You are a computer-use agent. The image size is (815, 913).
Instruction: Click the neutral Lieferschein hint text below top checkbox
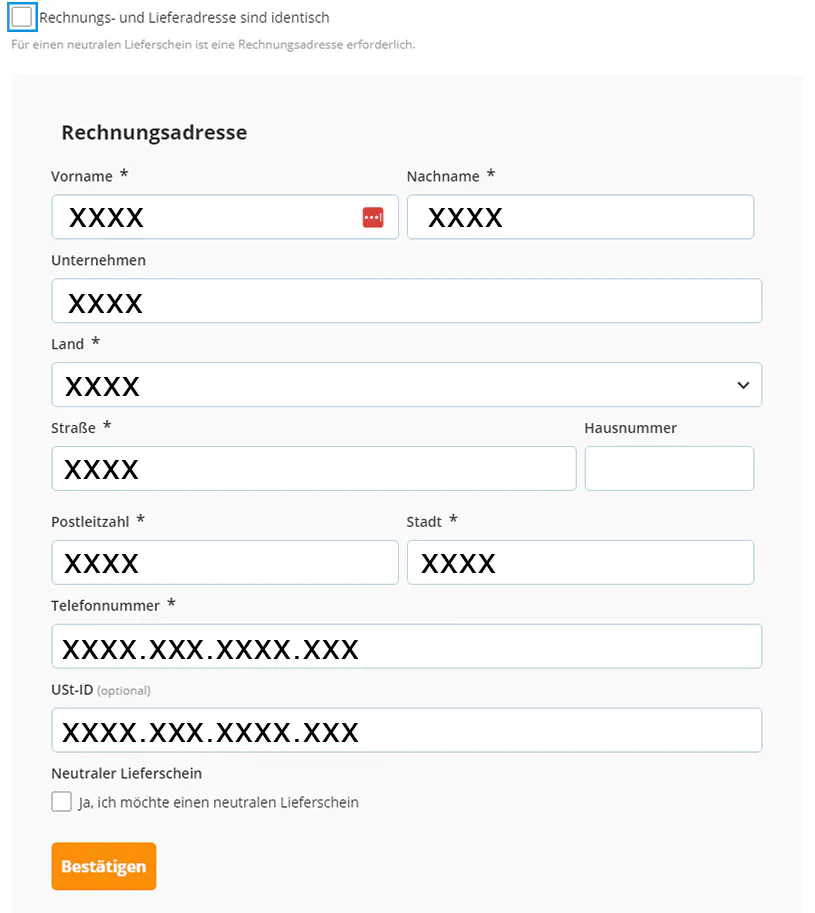[x=212, y=45]
